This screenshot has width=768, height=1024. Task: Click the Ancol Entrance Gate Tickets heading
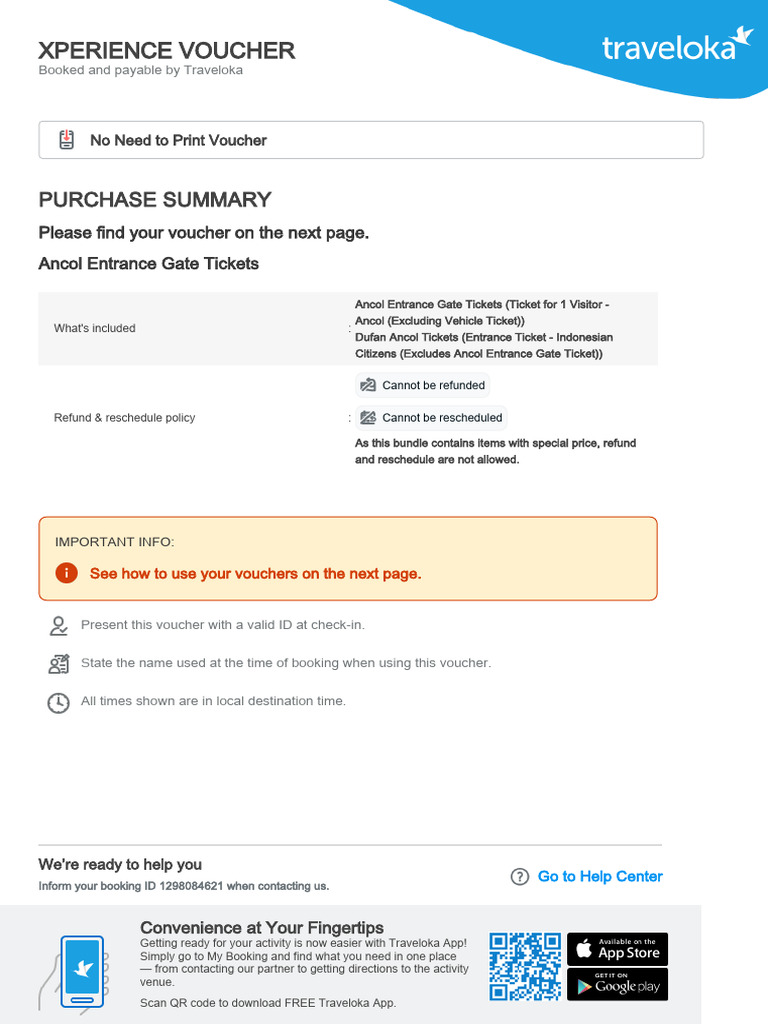tap(149, 264)
